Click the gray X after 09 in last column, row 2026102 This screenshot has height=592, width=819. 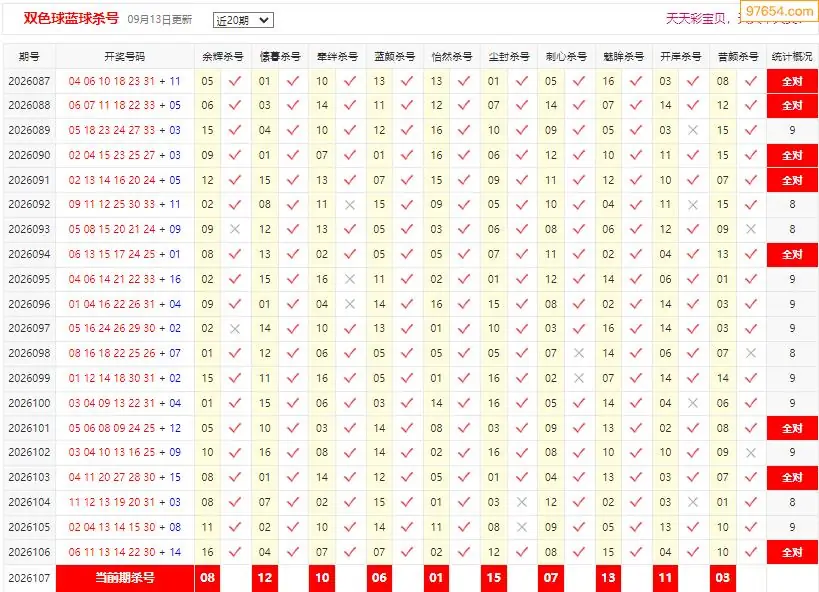751,452
